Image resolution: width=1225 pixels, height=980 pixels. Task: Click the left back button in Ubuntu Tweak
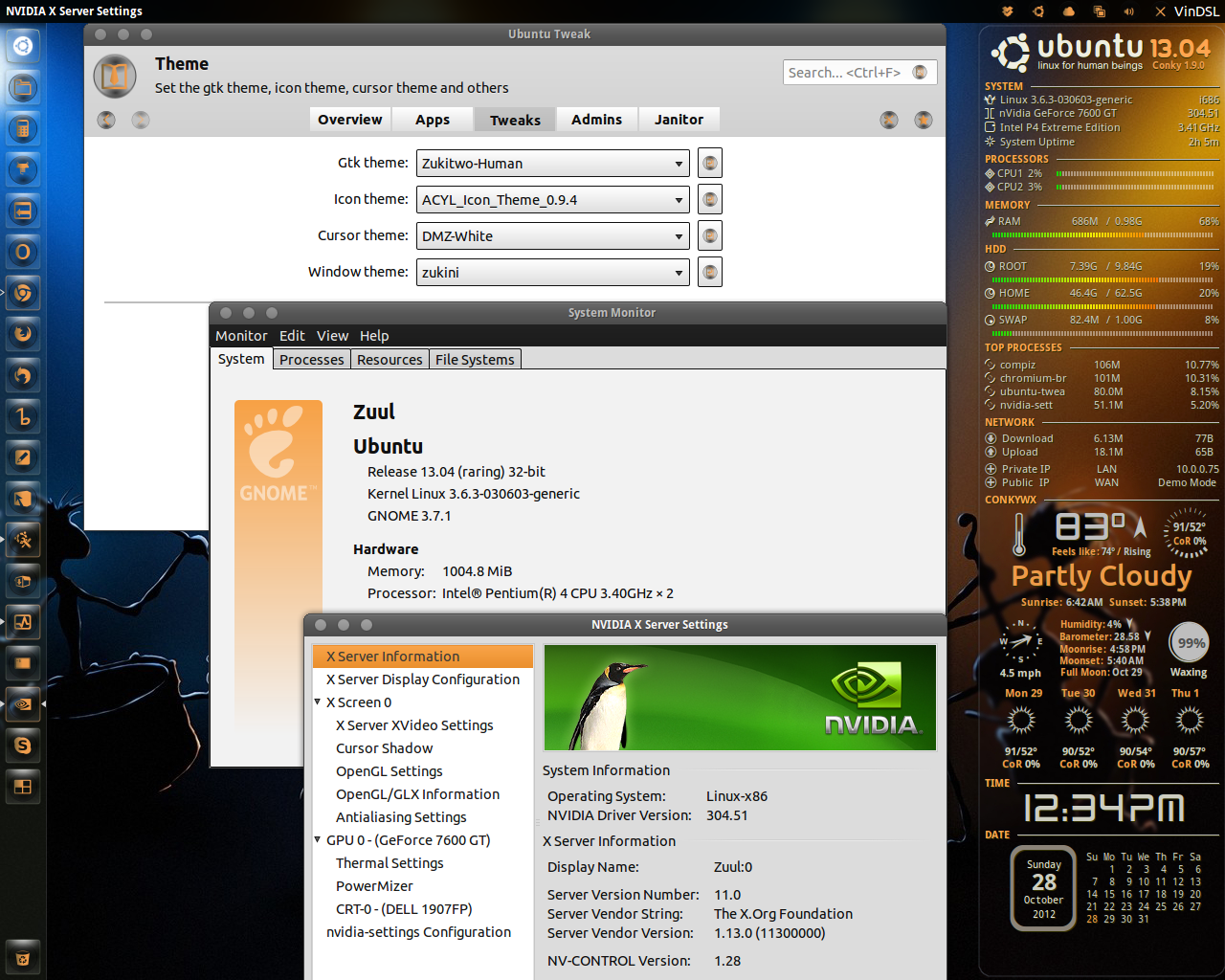pos(106,120)
